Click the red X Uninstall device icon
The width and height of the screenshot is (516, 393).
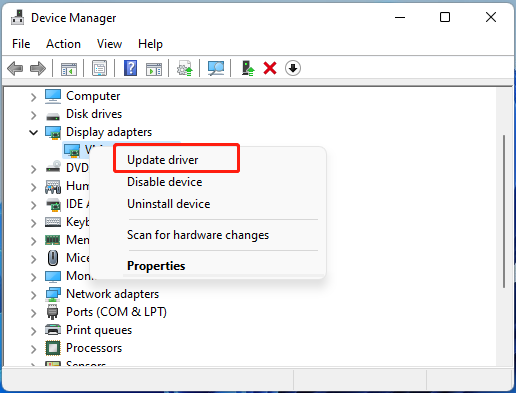(x=270, y=68)
